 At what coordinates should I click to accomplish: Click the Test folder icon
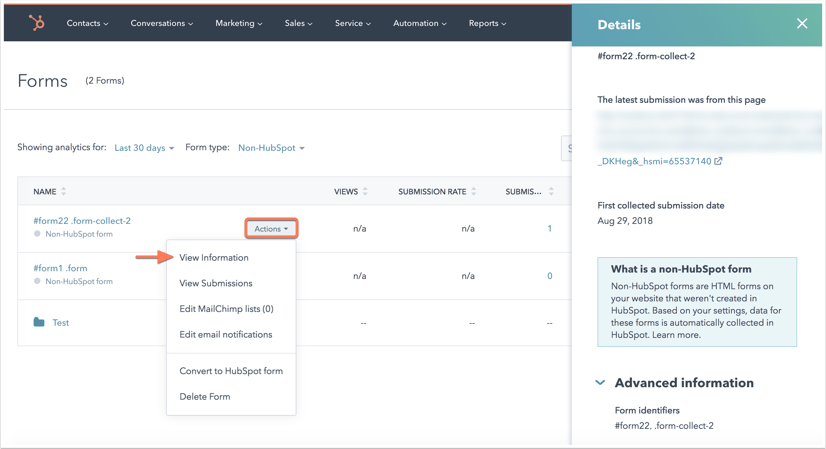tap(39, 322)
